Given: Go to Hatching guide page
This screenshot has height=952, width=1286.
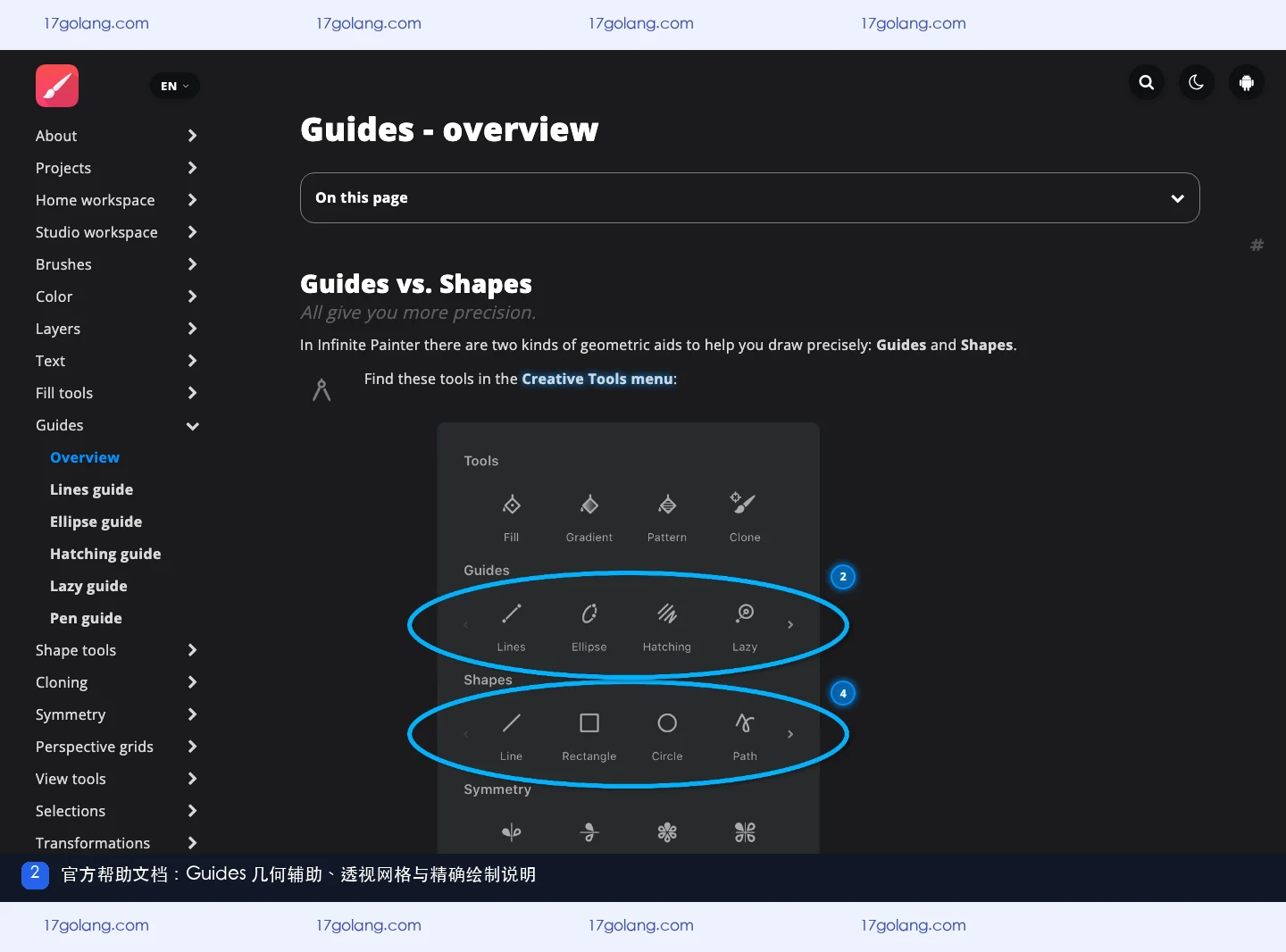Looking at the screenshot, I should tap(105, 554).
